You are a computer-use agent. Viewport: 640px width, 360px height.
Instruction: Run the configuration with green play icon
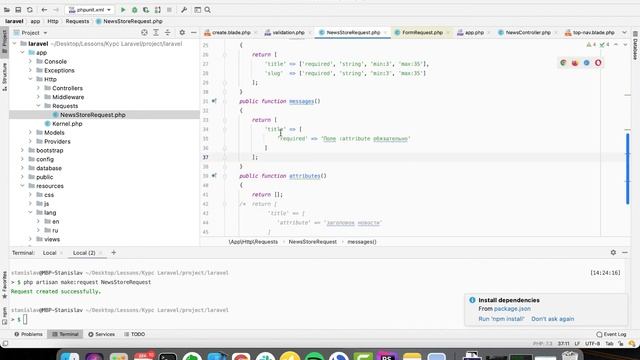coord(123,10)
